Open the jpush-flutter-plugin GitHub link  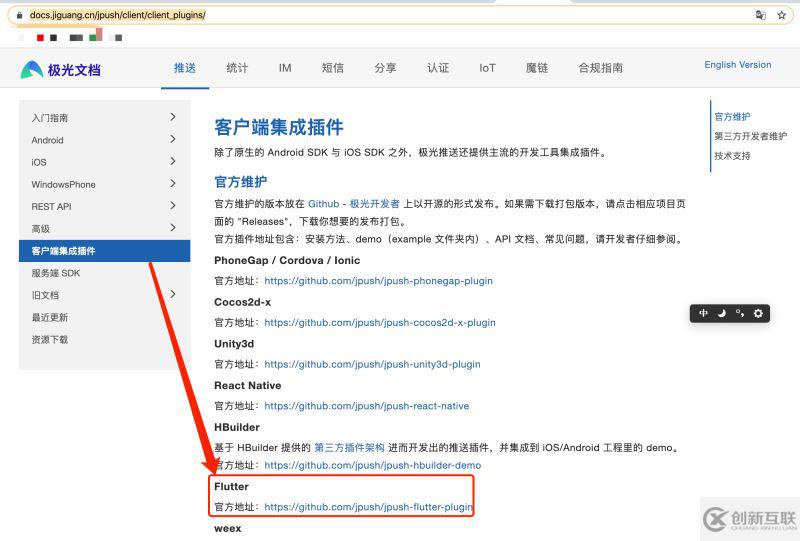click(x=368, y=507)
